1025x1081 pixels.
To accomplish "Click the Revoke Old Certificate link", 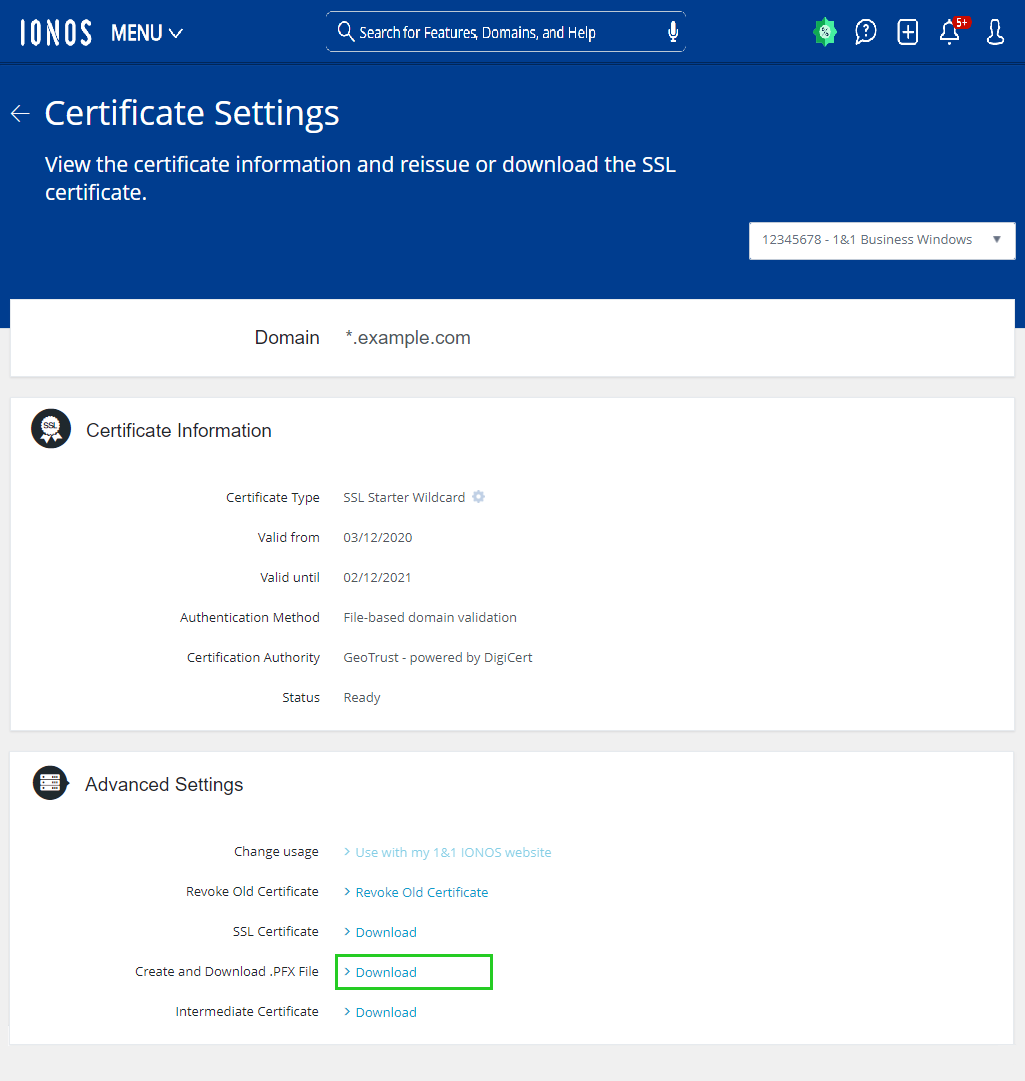I will pos(421,892).
